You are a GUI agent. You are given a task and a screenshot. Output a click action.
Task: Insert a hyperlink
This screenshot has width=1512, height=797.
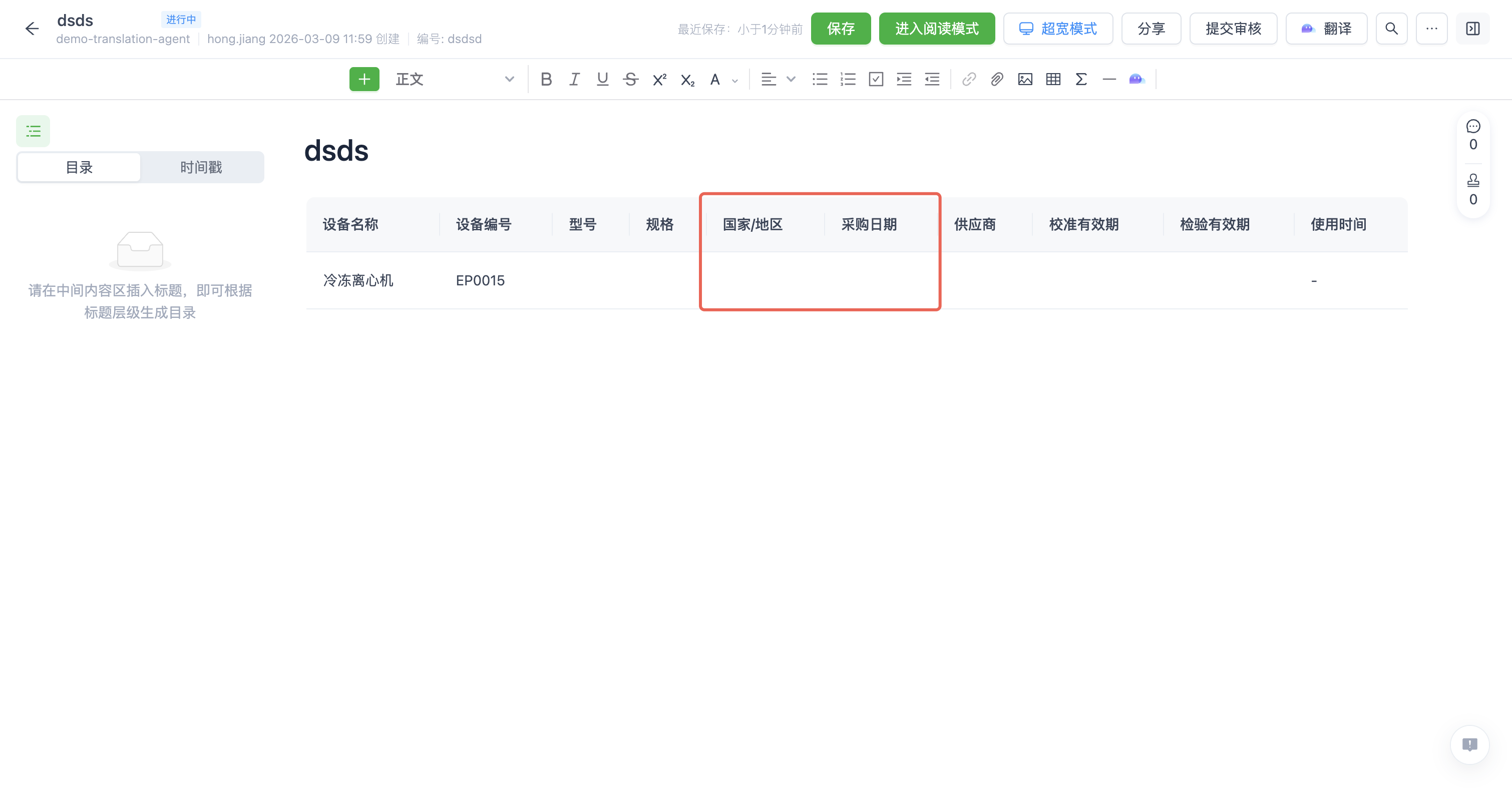(968, 79)
